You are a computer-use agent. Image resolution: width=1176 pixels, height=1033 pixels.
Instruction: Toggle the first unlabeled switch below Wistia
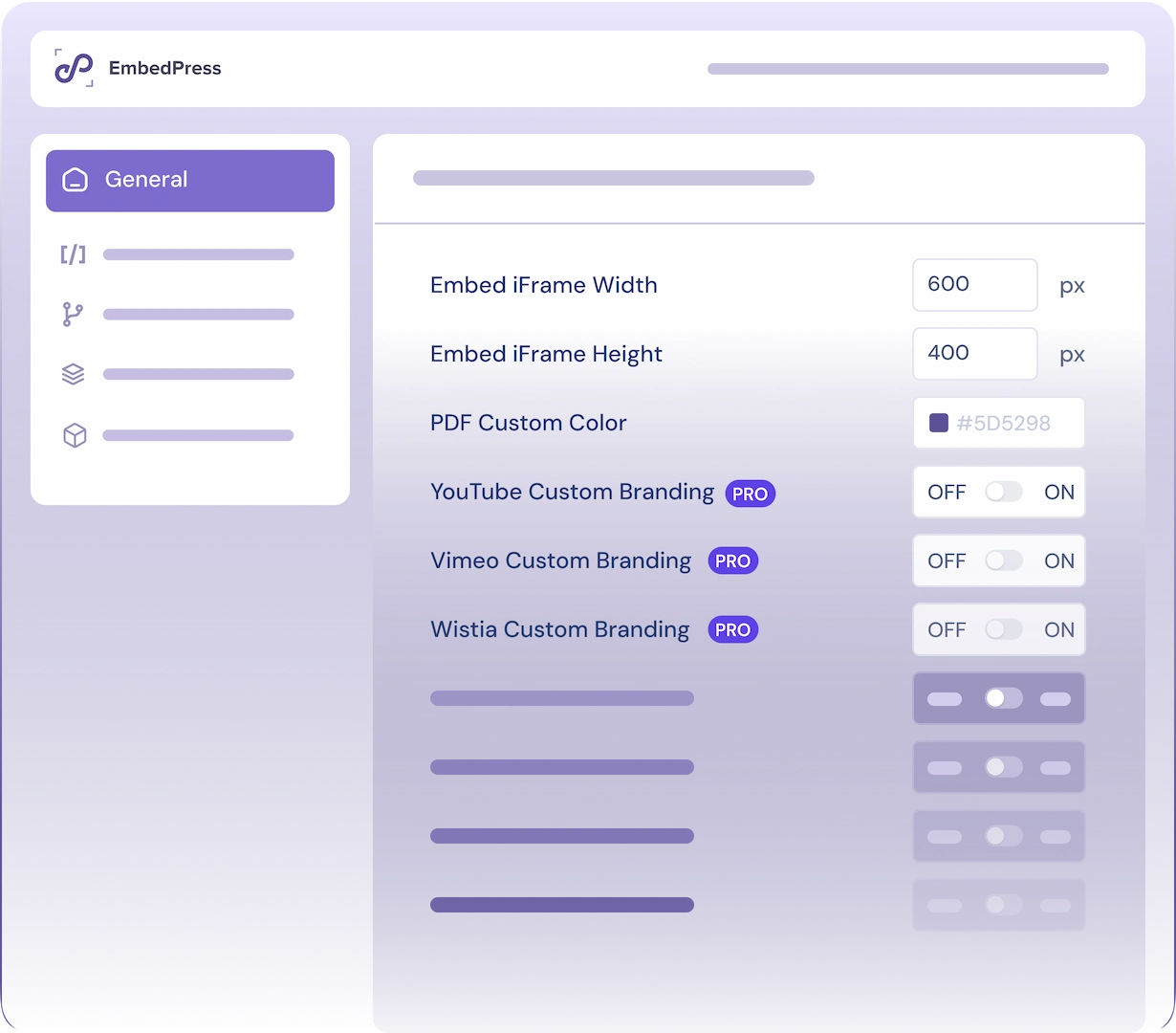pyautogui.click(x=1003, y=698)
